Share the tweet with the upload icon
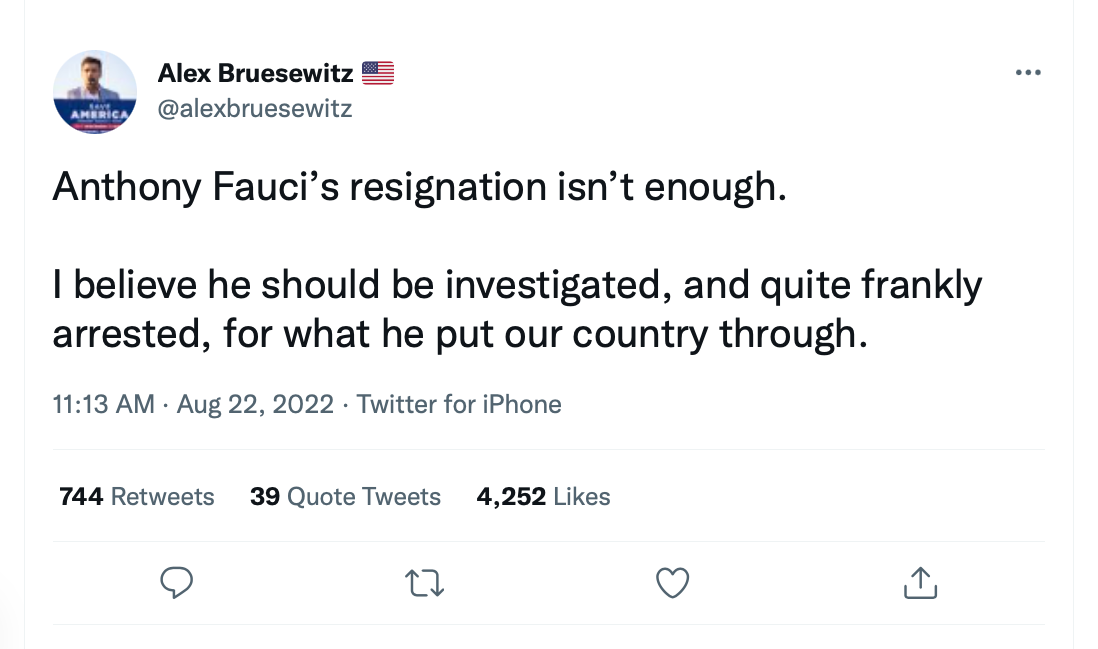The width and height of the screenshot is (1098, 649). point(920,583)
